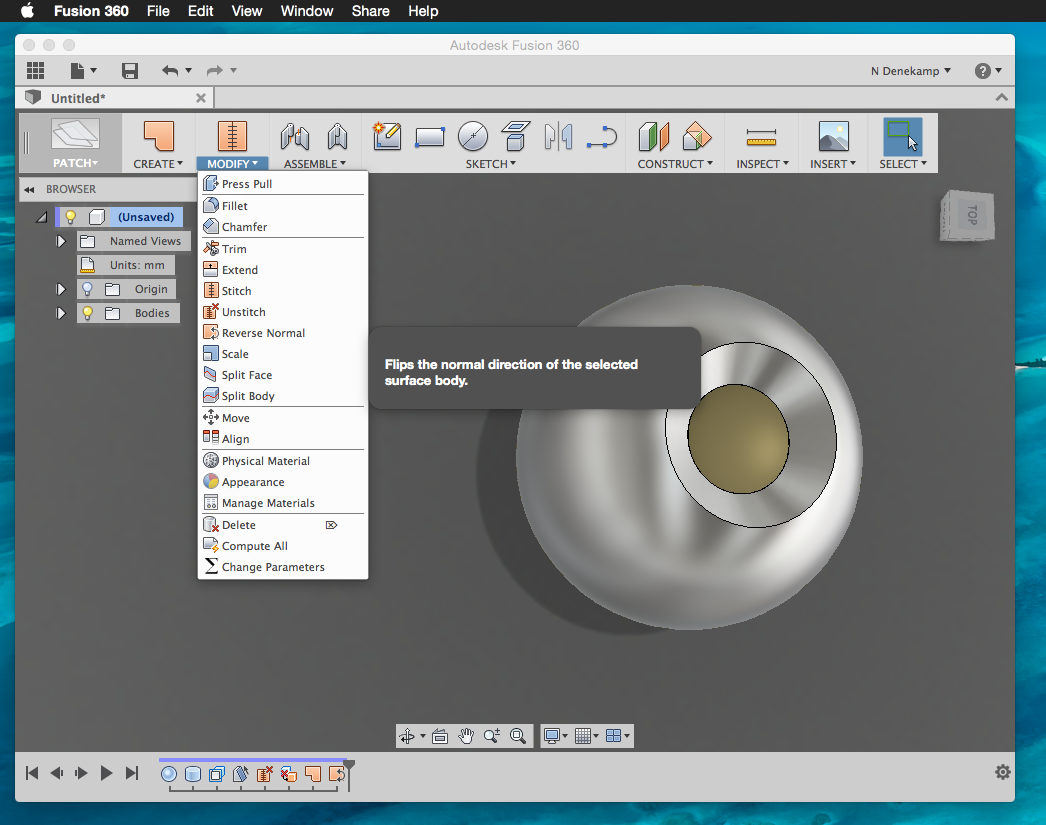1046x825 pixels.
Task: Toggle Origin folder visibility lightbulb
Action: (87, 289)
